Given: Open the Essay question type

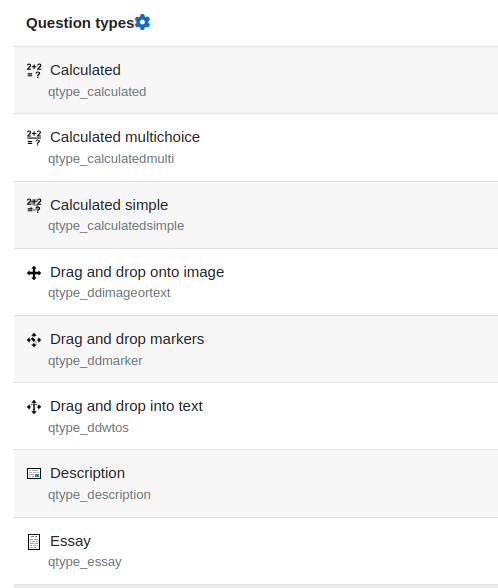Looking at the screenshot, I should pos(70,541).
